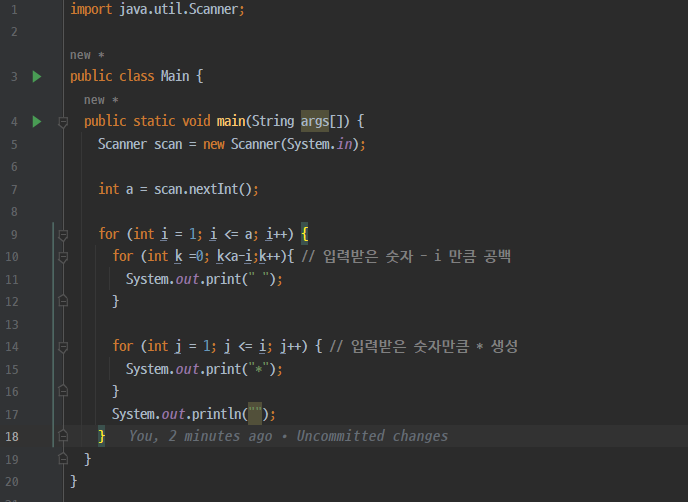Click 'You, 2 minutes ago' blame text
Image resolution: width=688 pixels, height=502 pixels.
[201, 436]
